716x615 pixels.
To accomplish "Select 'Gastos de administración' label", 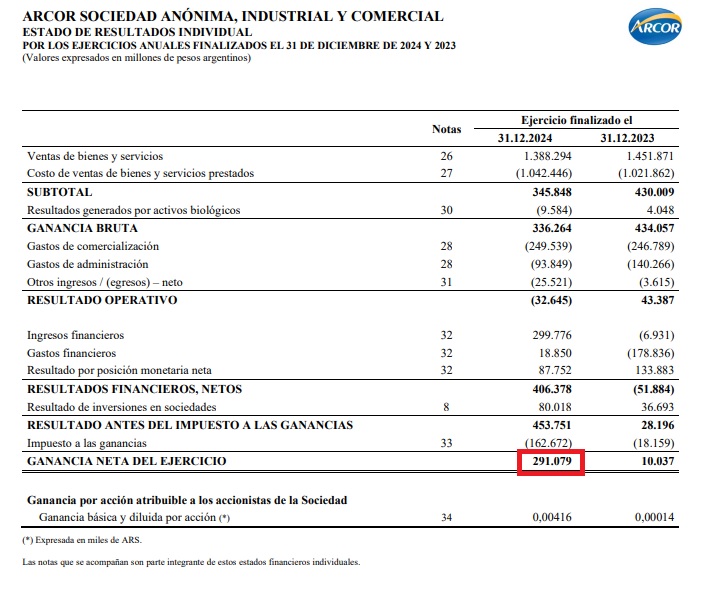I will (88, 264).
